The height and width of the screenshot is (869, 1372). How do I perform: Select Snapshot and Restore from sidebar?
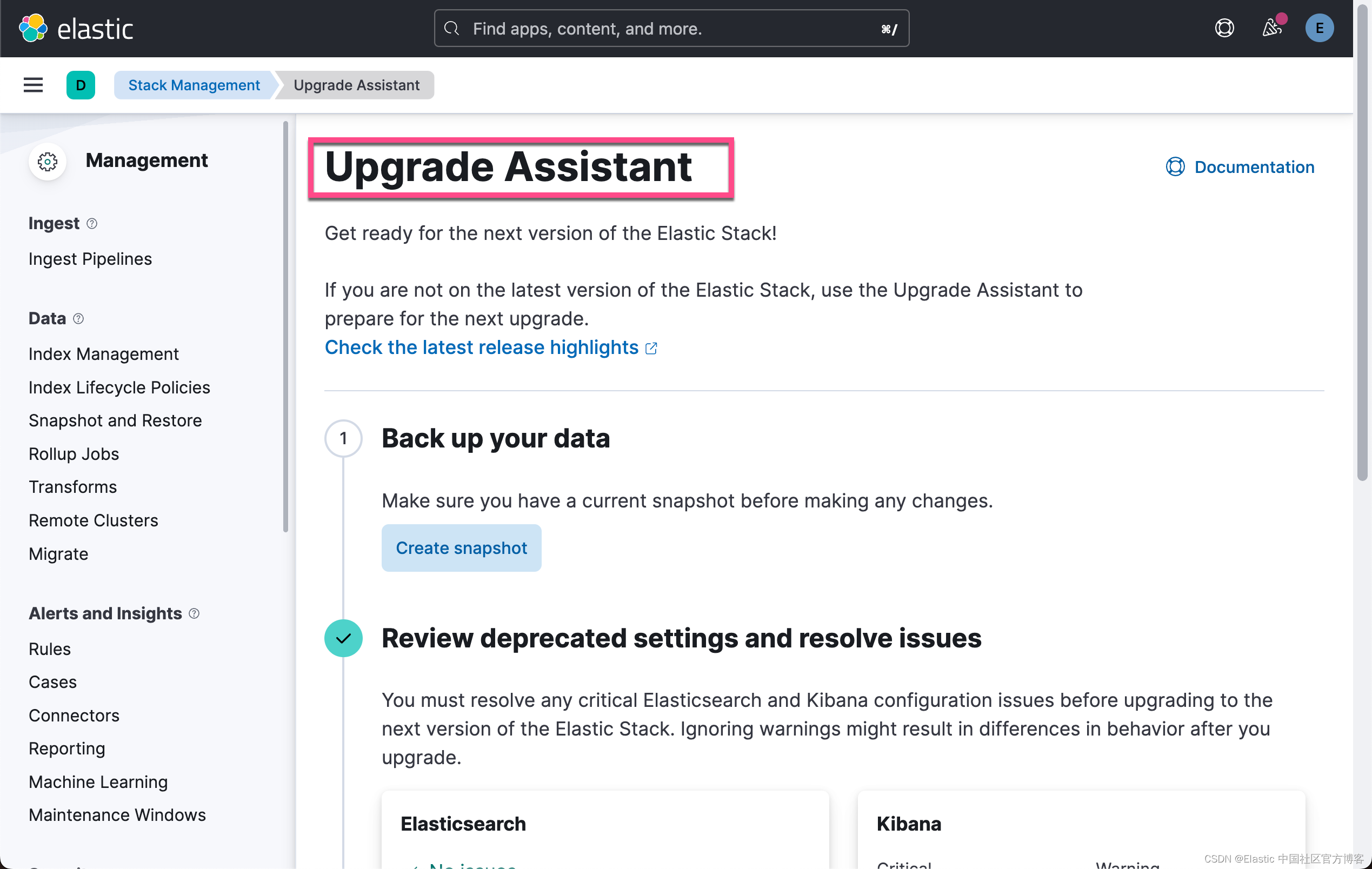115,419
